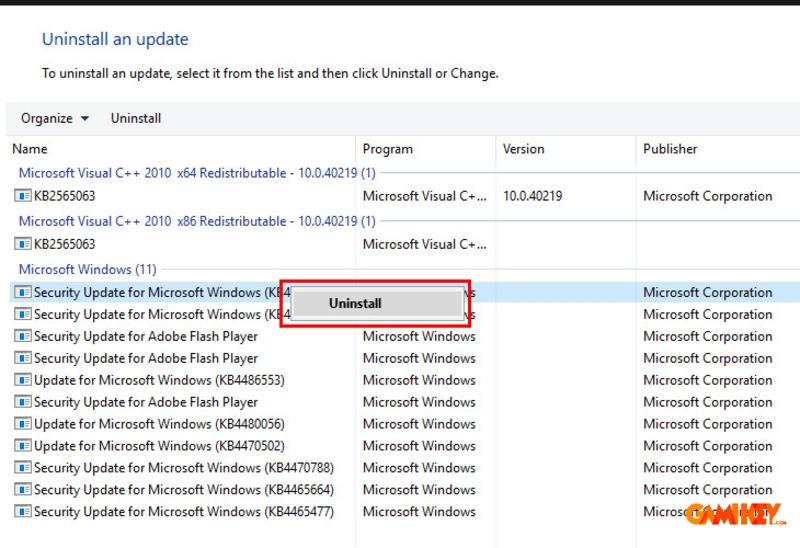Click the update icon beside KB4486553
The image size is (800, 548).
22,380
